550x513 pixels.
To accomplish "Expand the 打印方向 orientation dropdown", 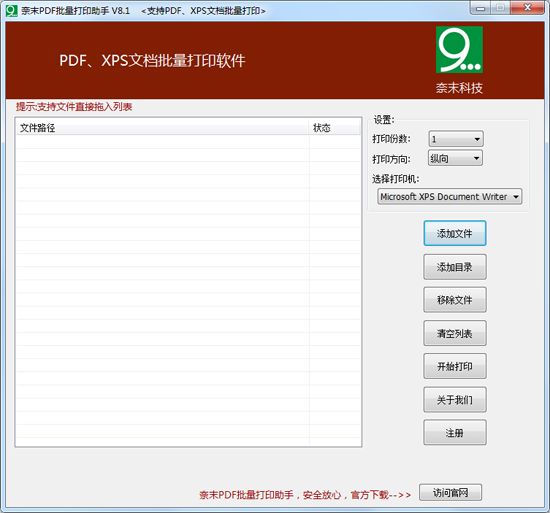I will pyautogui.click(x=455, y=158).
